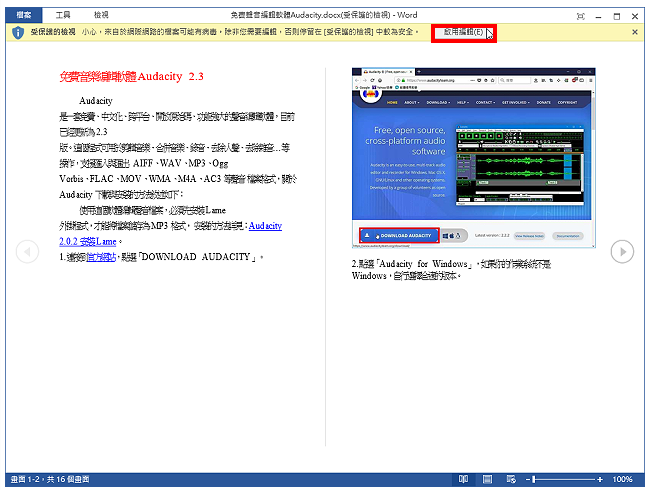Click caption text 'Audacity for Windows'
Image resolution: width=660 pixels, height=490 pixels.
pos(423,264)
